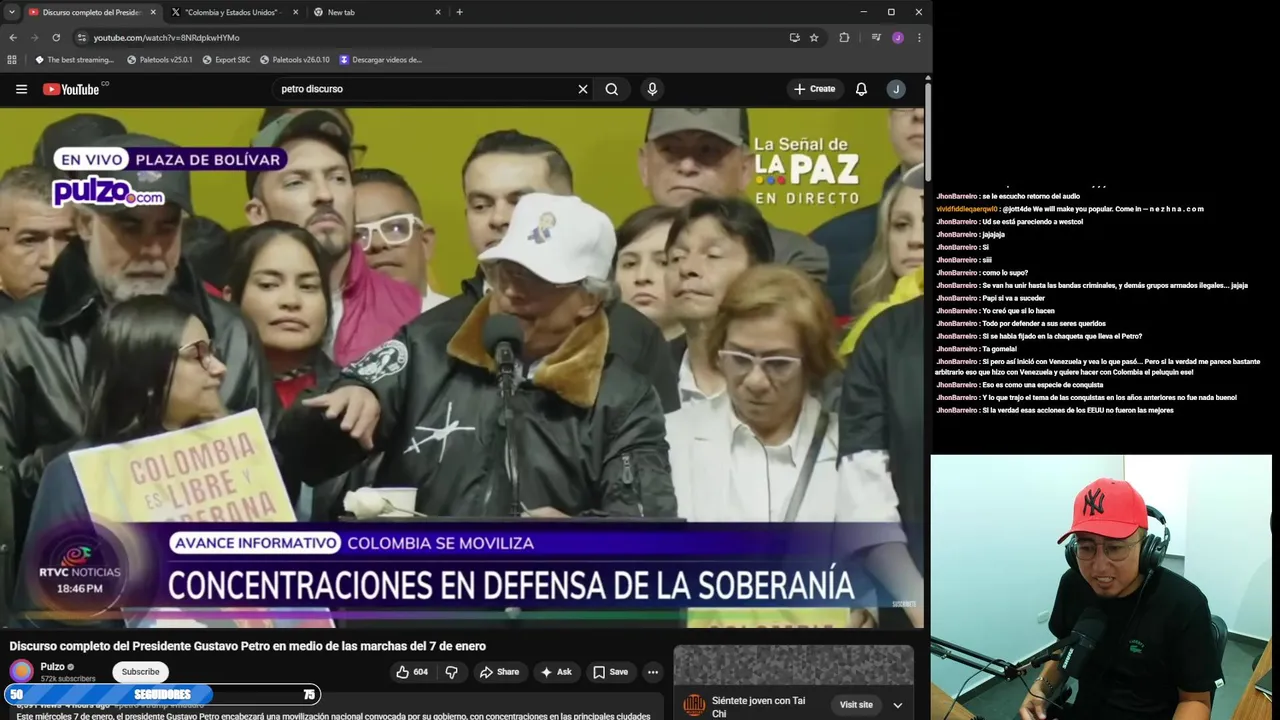Clear the 'petro discurso' search text
This screenshot has width=1280, height=720.
583,89
